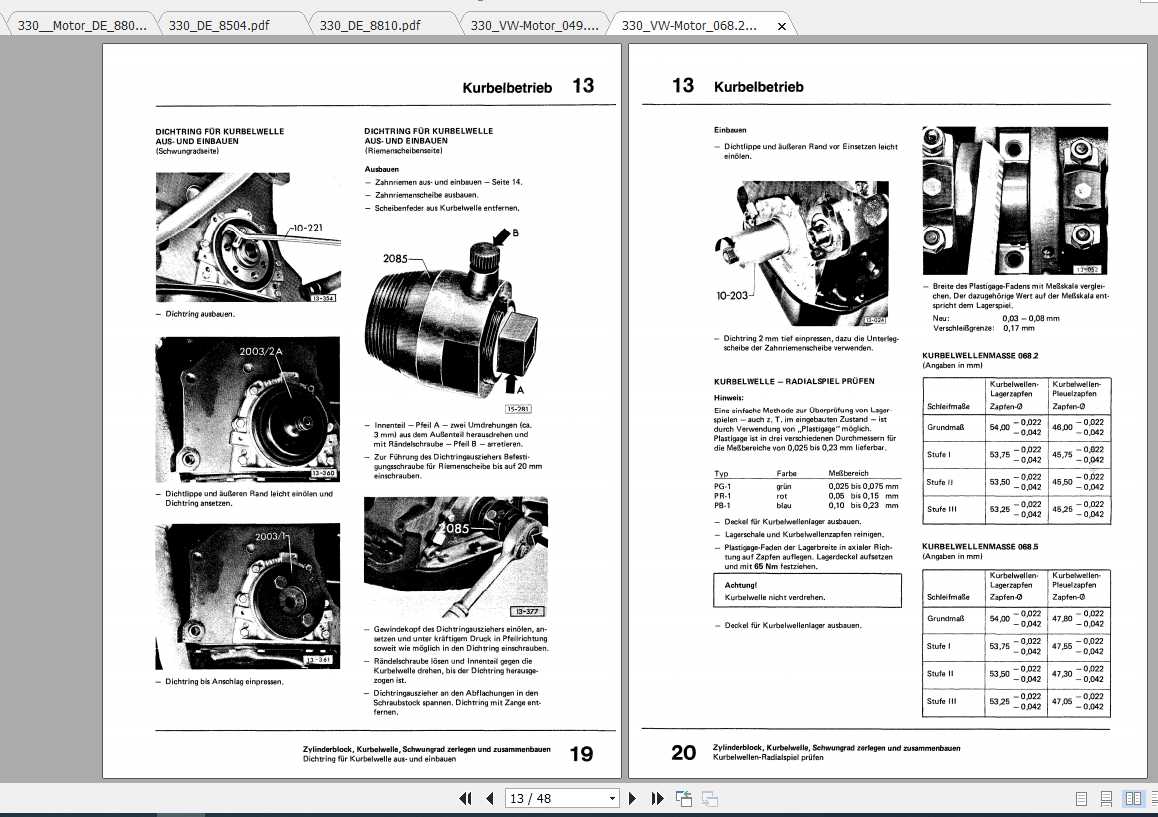Open the page number dropdown arrow
Viewport: 1158px width, 817px height.
click(x=612, y=798)
